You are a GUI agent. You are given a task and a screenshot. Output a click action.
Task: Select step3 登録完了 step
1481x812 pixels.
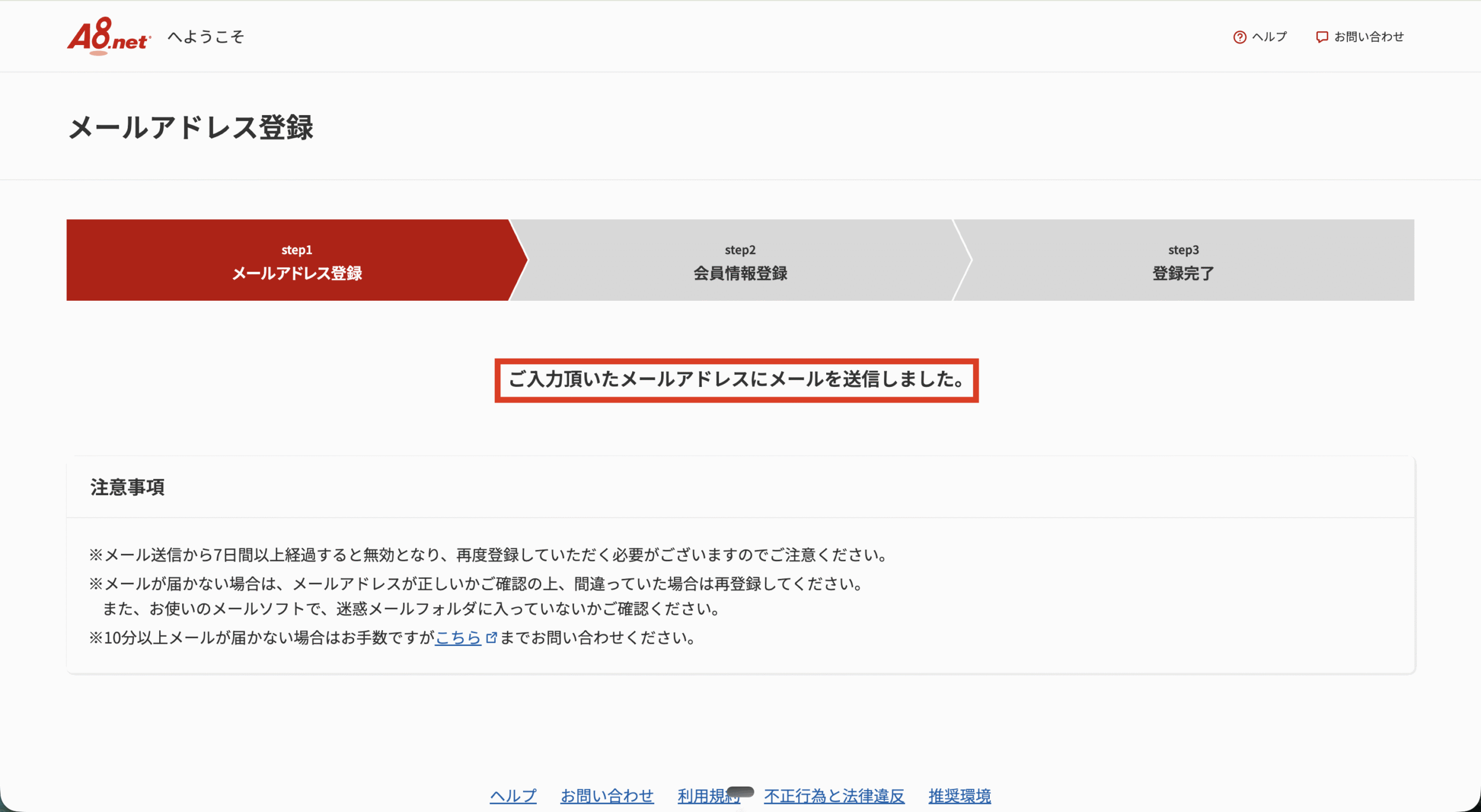coord(1184,260)
